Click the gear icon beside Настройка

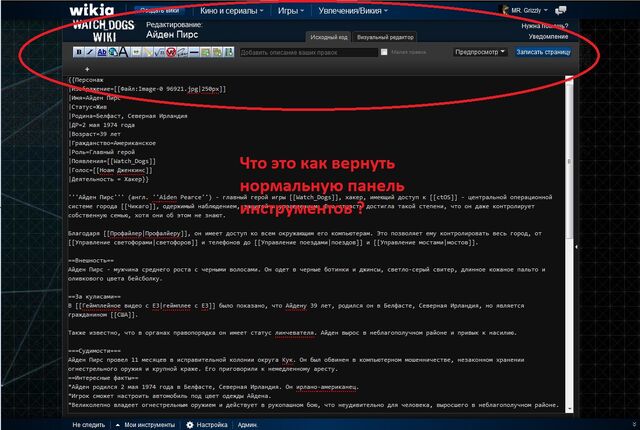click(x=190, y=425)
